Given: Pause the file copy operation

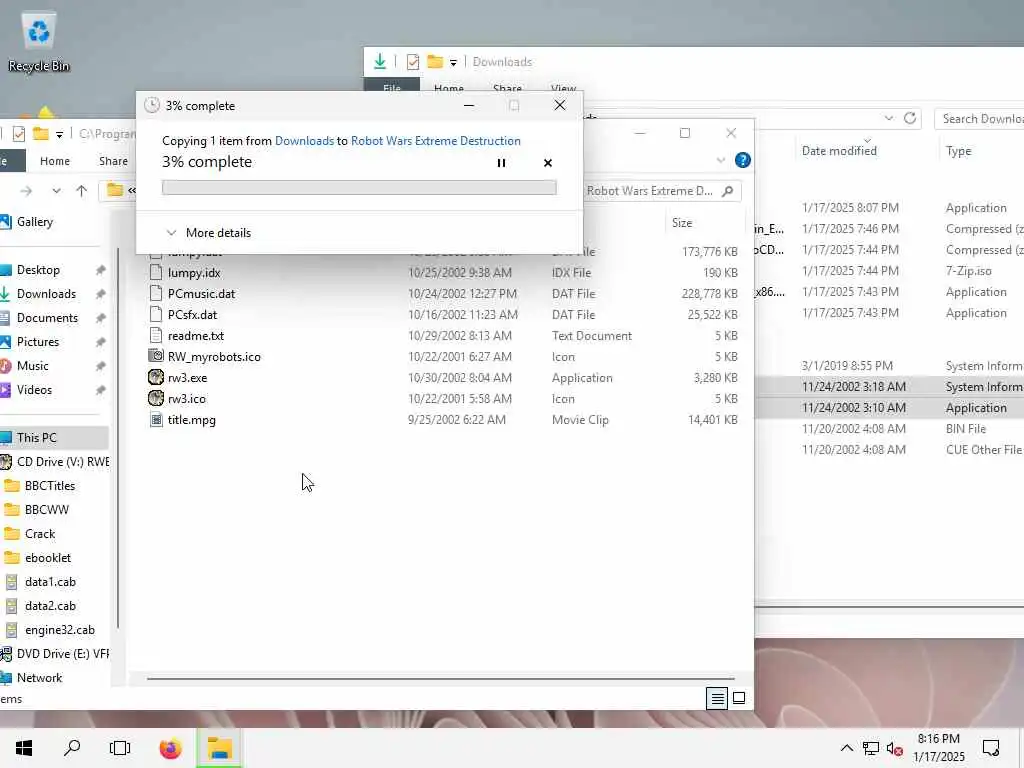Looking at the screenshot, I should (x=501, y=163).
